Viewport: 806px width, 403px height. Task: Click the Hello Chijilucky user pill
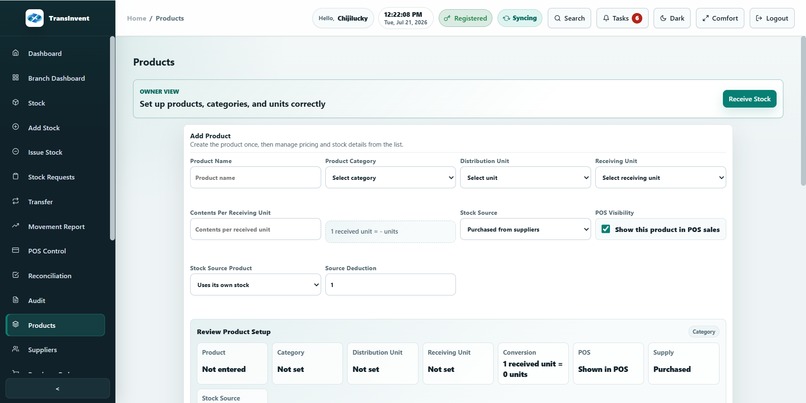point(343,19)
